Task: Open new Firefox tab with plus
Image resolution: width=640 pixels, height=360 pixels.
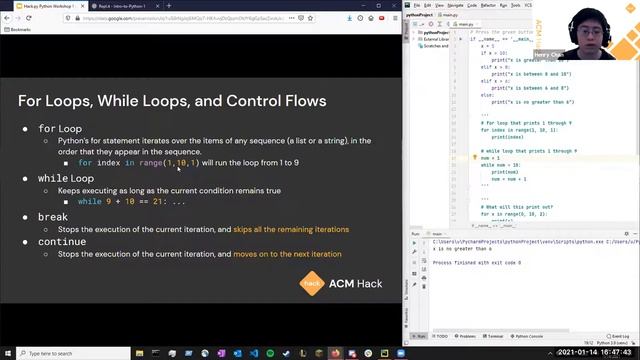Action: (169, 6)
